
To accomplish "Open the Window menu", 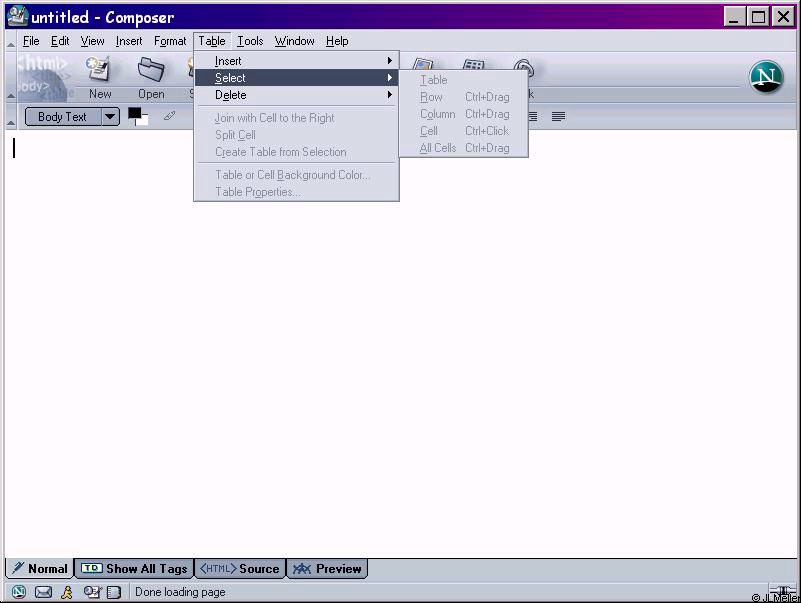I will pyautogui.click(x=294, y=41).
